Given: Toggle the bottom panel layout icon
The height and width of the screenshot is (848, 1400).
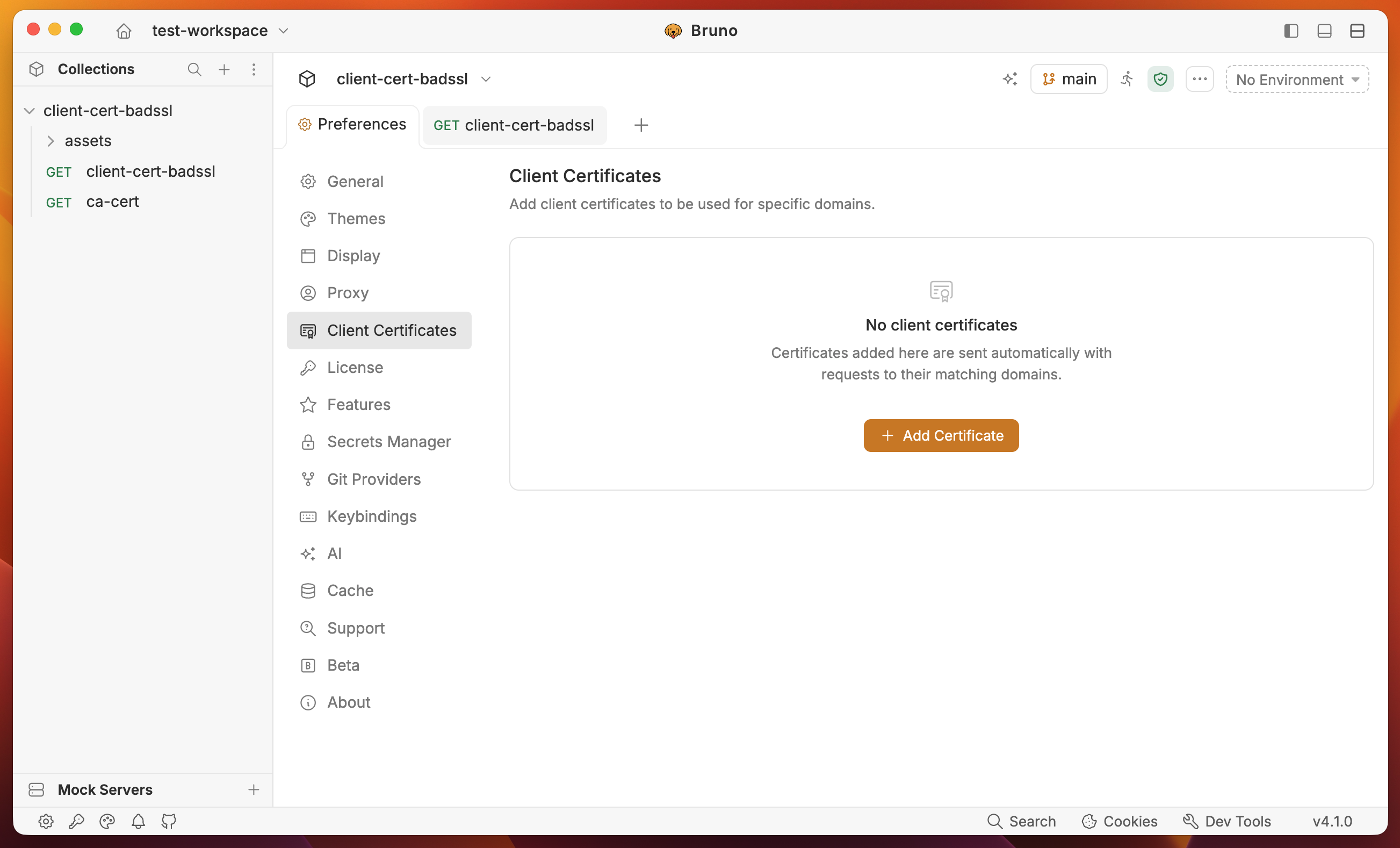Looking at the screenshot, I should (1324, 31).
